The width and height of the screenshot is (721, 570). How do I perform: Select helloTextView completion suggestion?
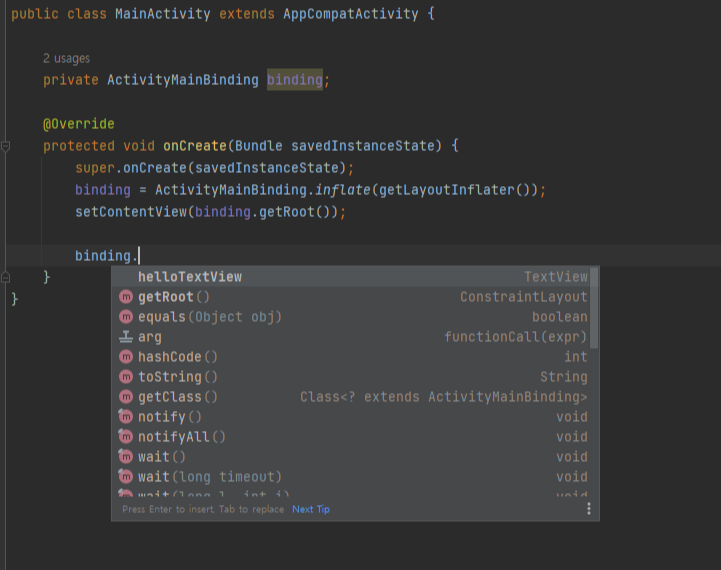(351, 277)
